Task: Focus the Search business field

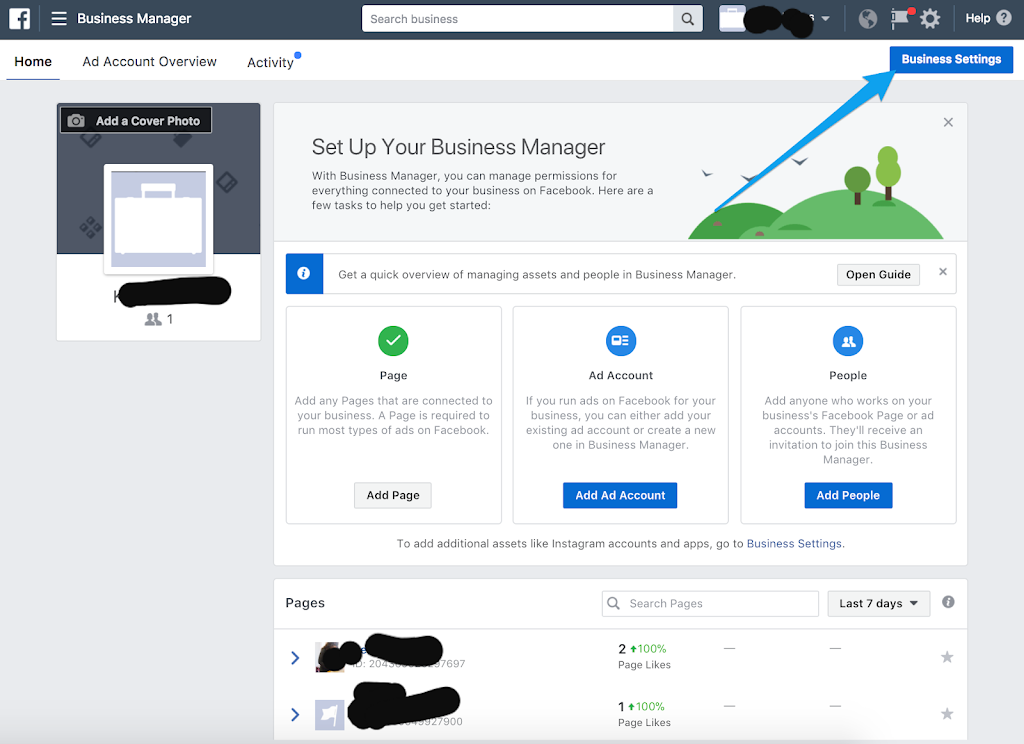Action: [518, 19]
